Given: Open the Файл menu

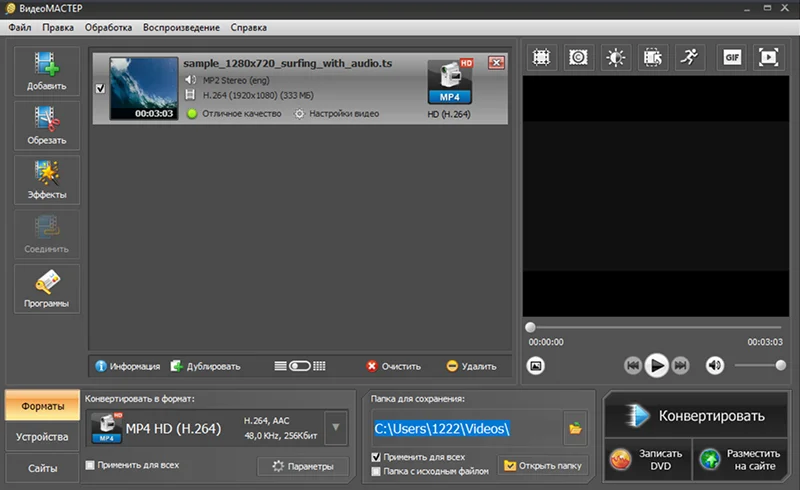Looking at the screenshot, I should click(20, 28).
